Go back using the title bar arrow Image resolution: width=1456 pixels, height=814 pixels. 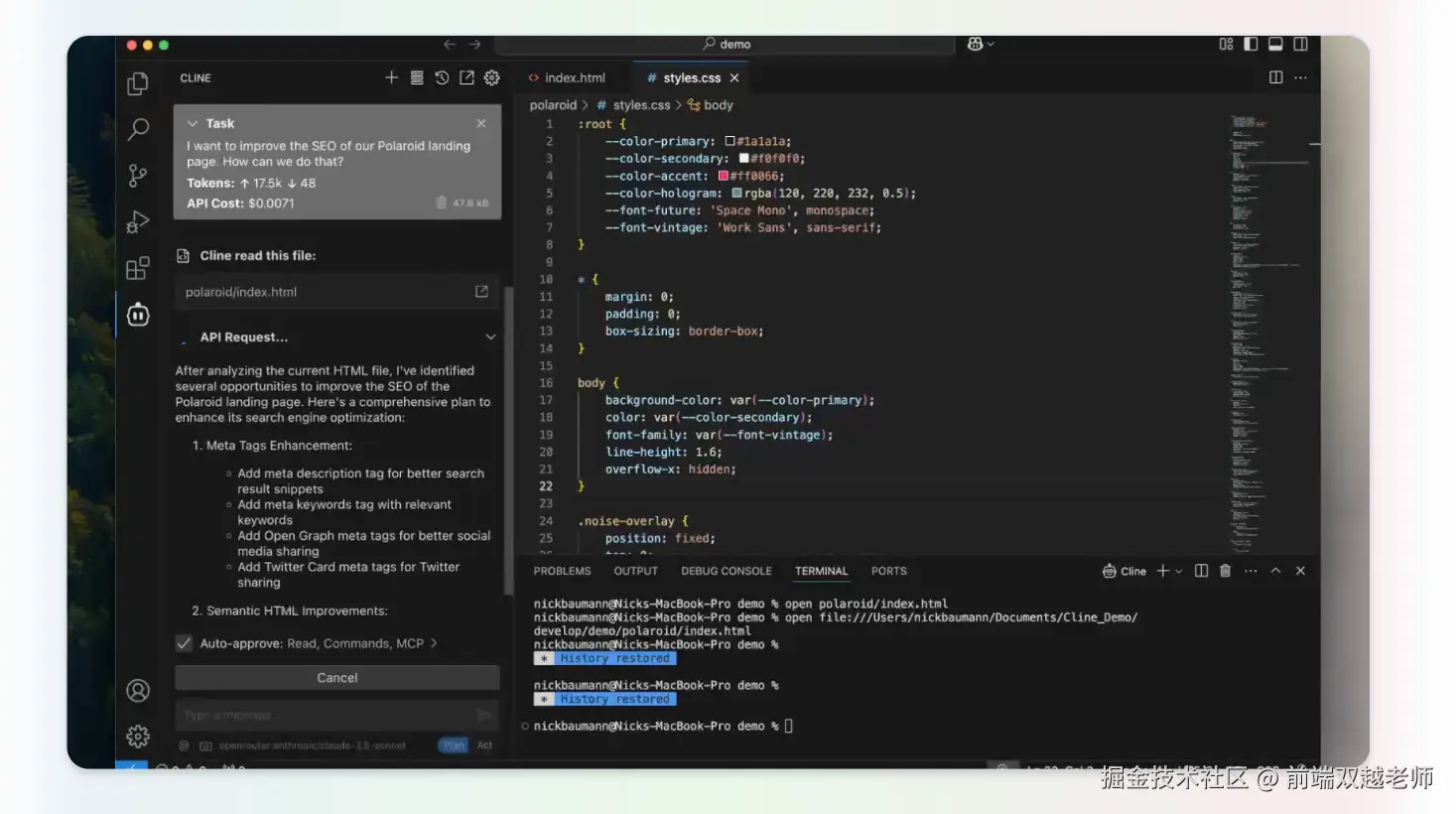[450, 45]
